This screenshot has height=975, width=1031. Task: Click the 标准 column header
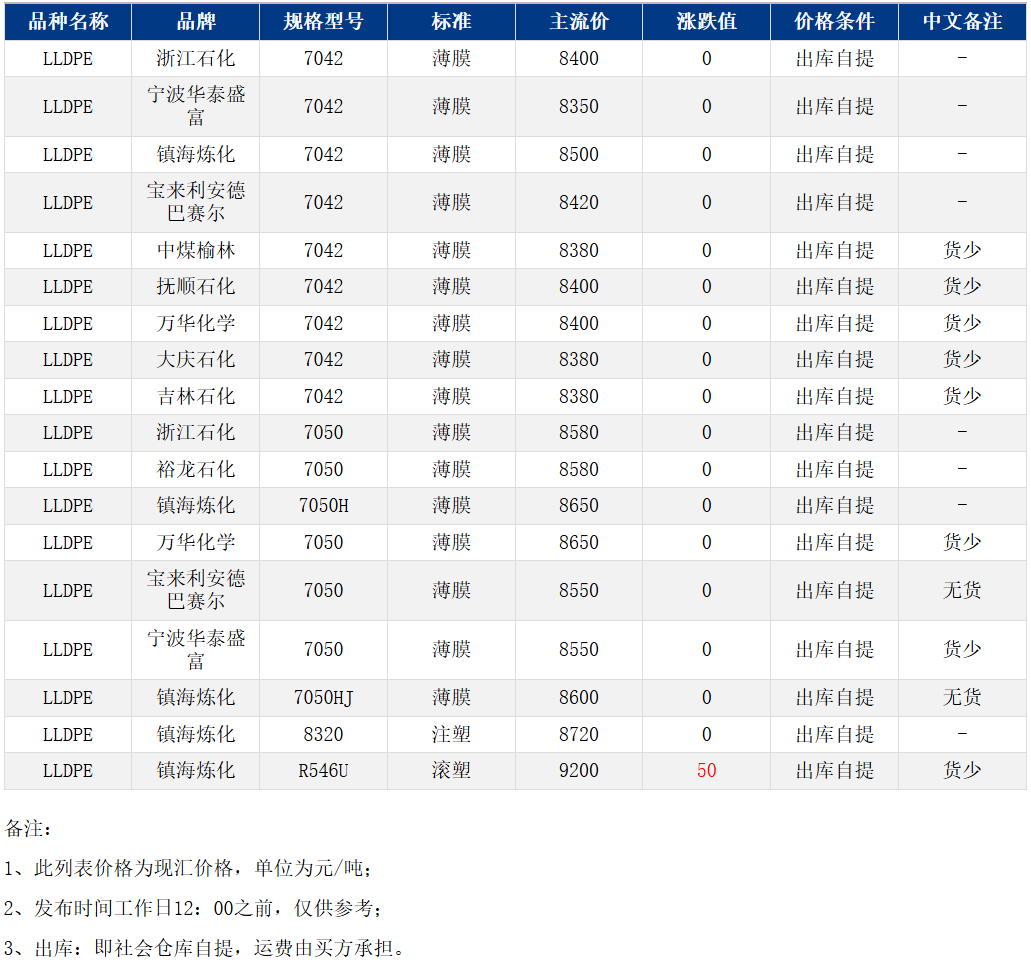[451, 22]
